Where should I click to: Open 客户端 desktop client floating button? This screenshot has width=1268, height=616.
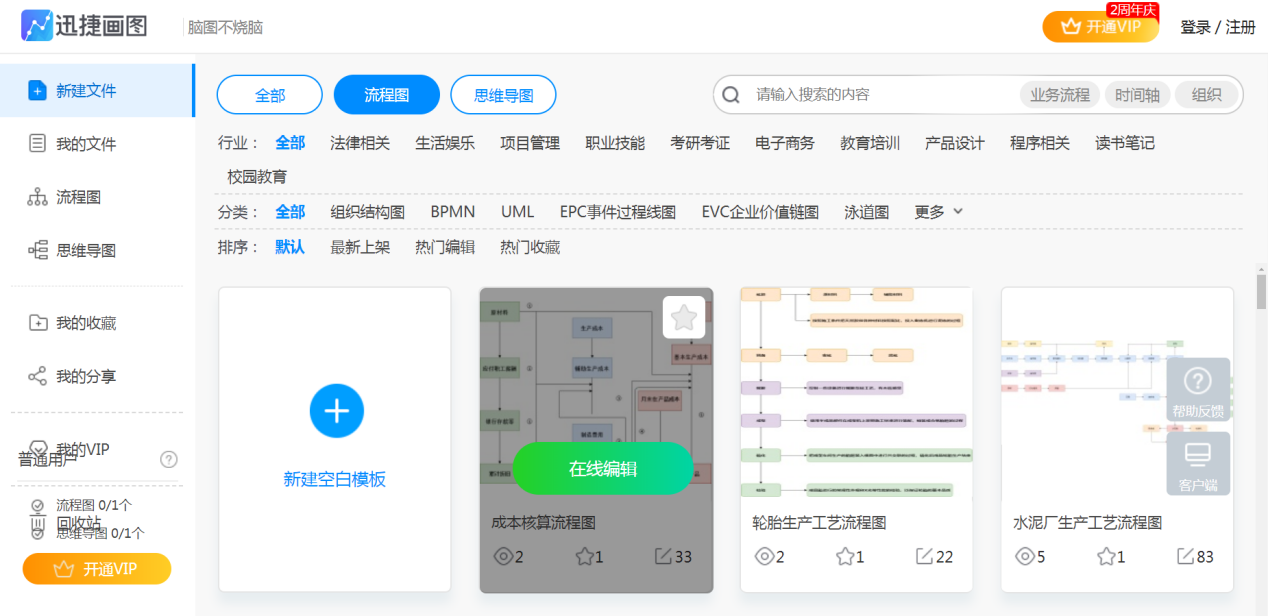pyautogui.click(x=1198, y=463)
